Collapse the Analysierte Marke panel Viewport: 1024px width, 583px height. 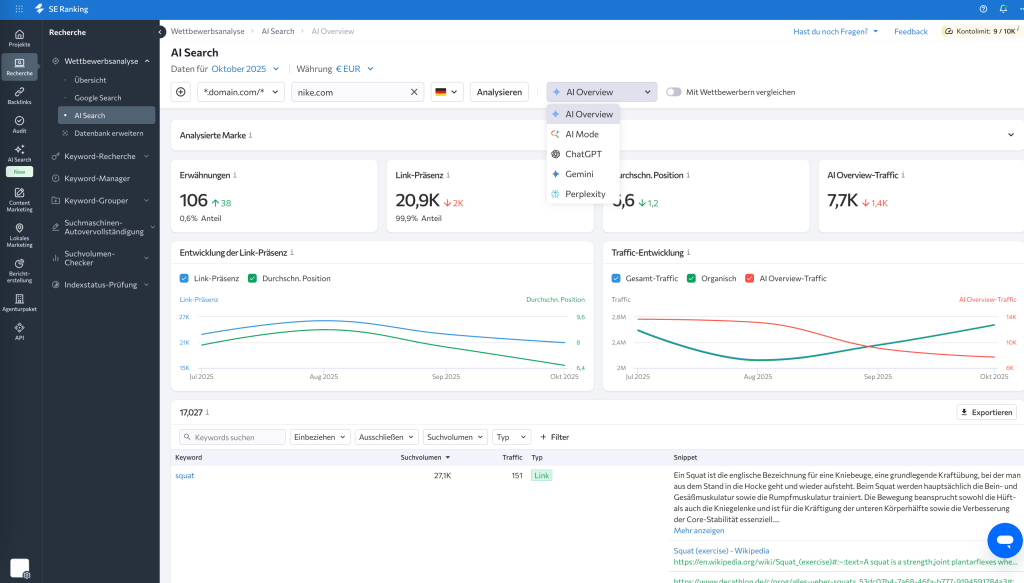(1010, 133)
